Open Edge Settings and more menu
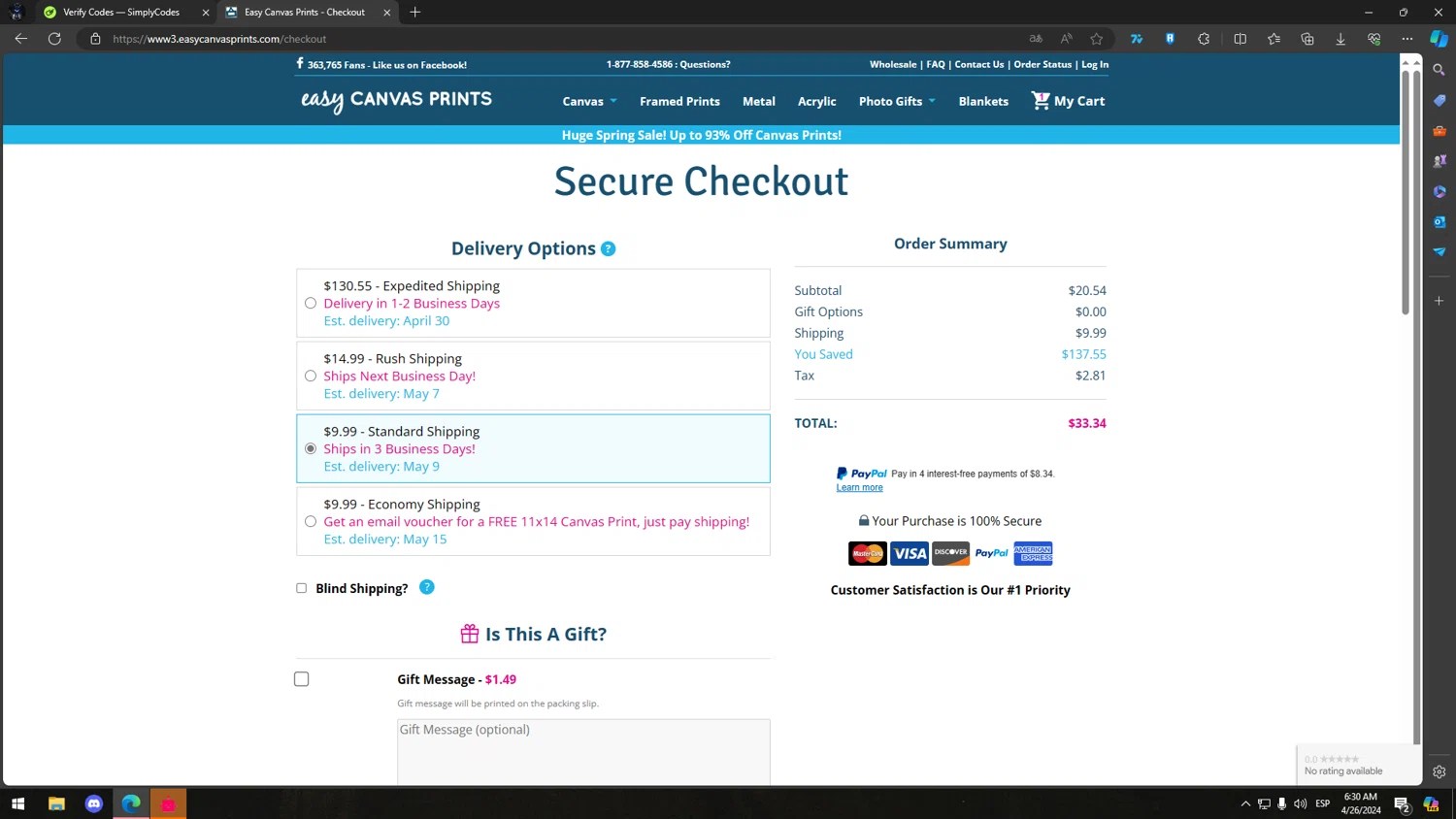 coord(1406,39)
